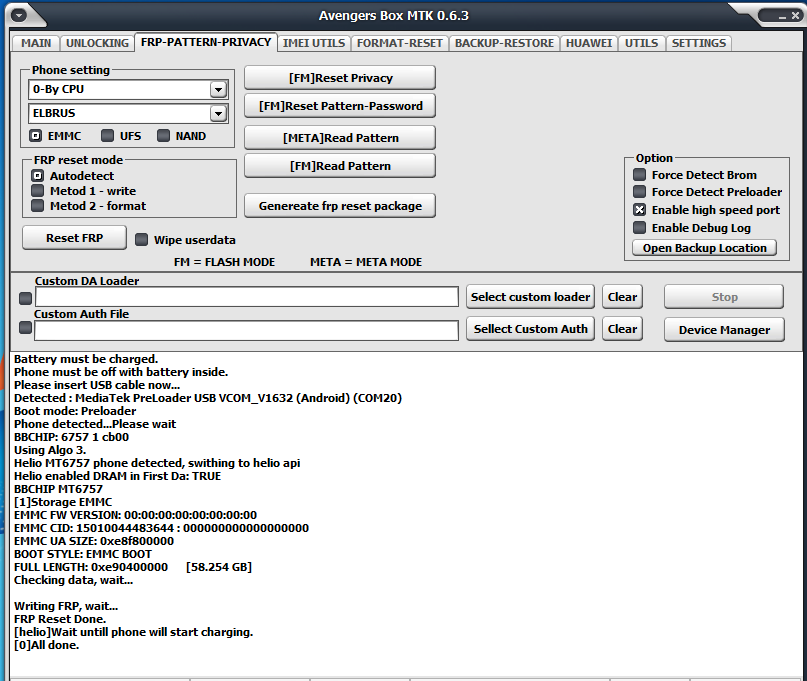Select the EMMC storage option

(36, 136)
